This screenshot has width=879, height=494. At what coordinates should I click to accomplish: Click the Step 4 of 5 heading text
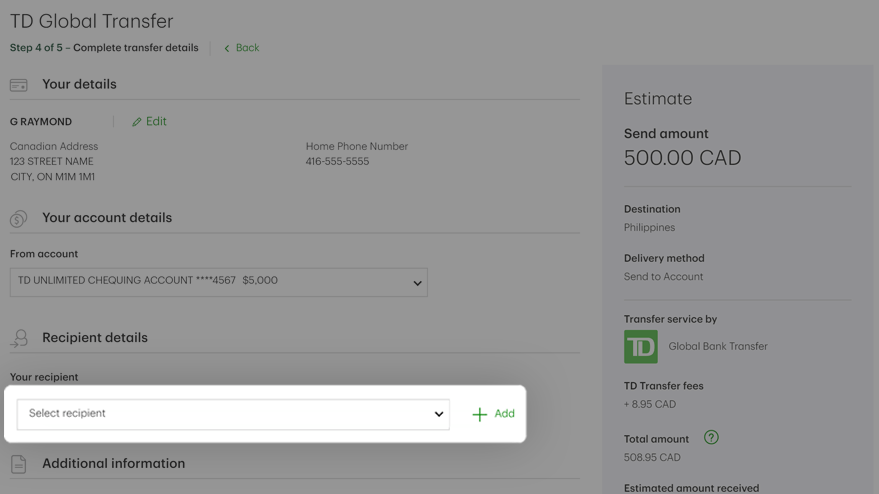pos(104,48)
